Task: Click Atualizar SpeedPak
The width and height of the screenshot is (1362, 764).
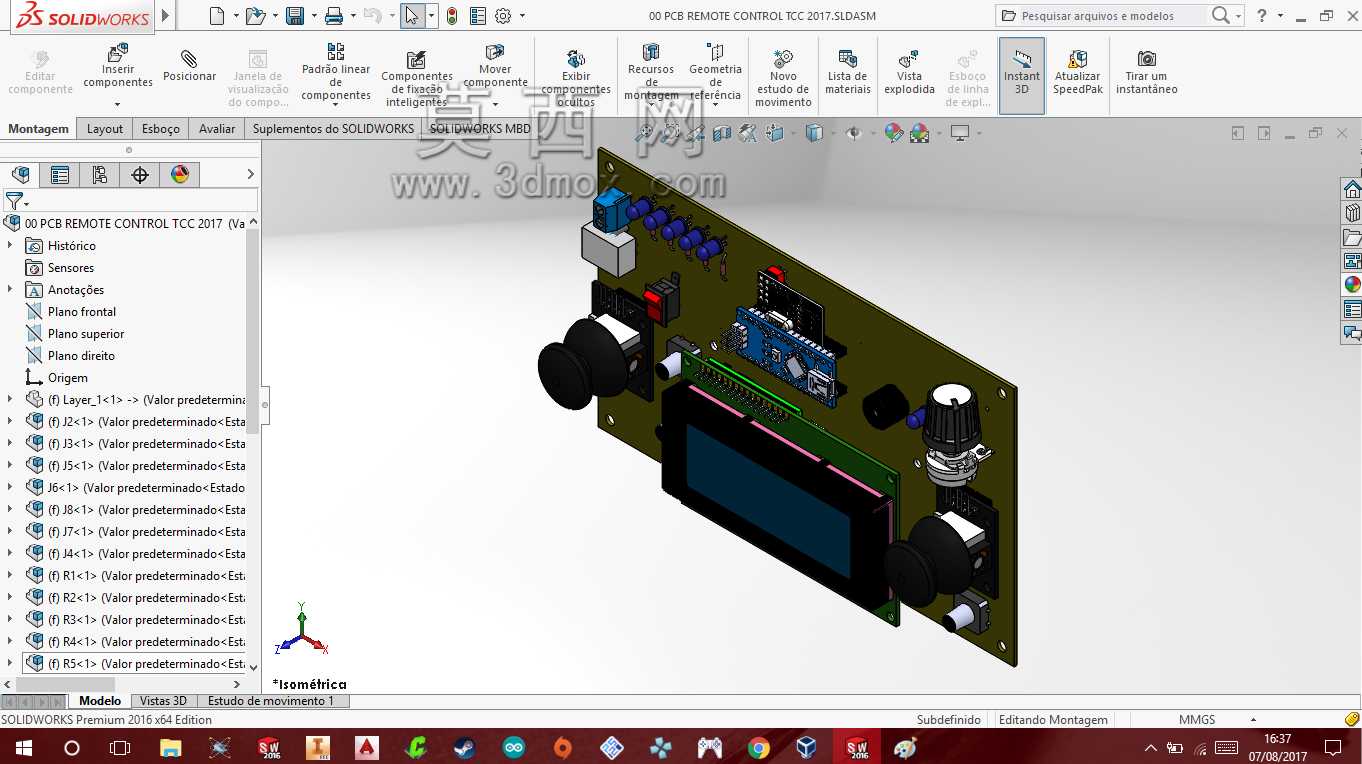Action: 1078,72
